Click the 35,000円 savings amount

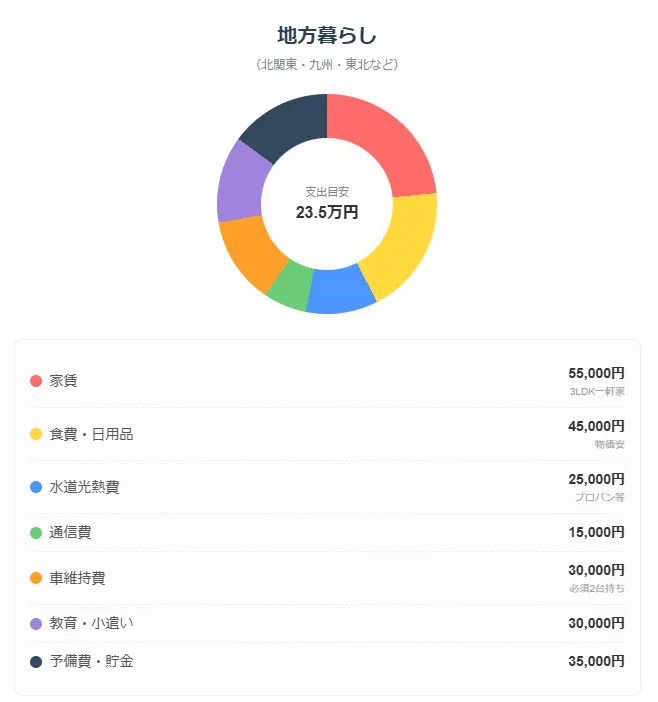click(597, 662)
